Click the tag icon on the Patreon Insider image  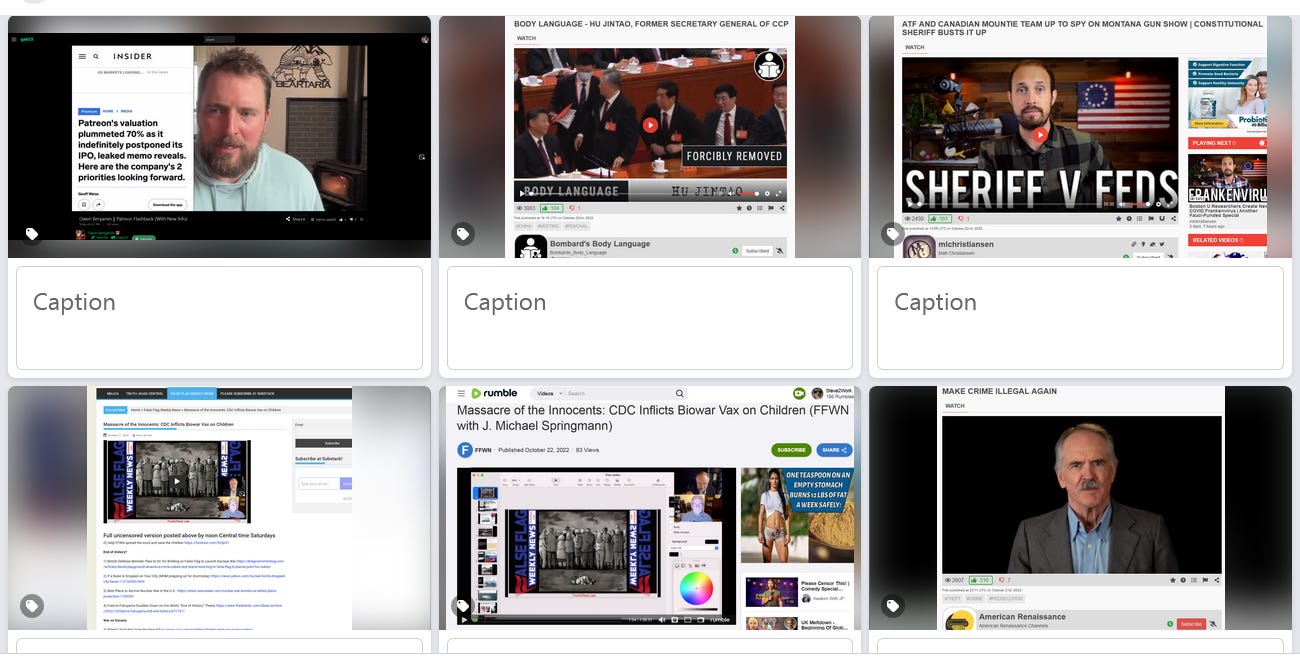[32, 234]
